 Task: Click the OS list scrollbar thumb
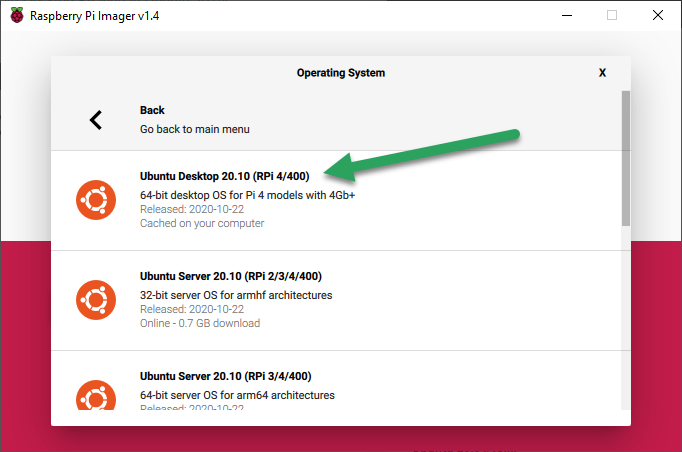[x=626, y=158]
